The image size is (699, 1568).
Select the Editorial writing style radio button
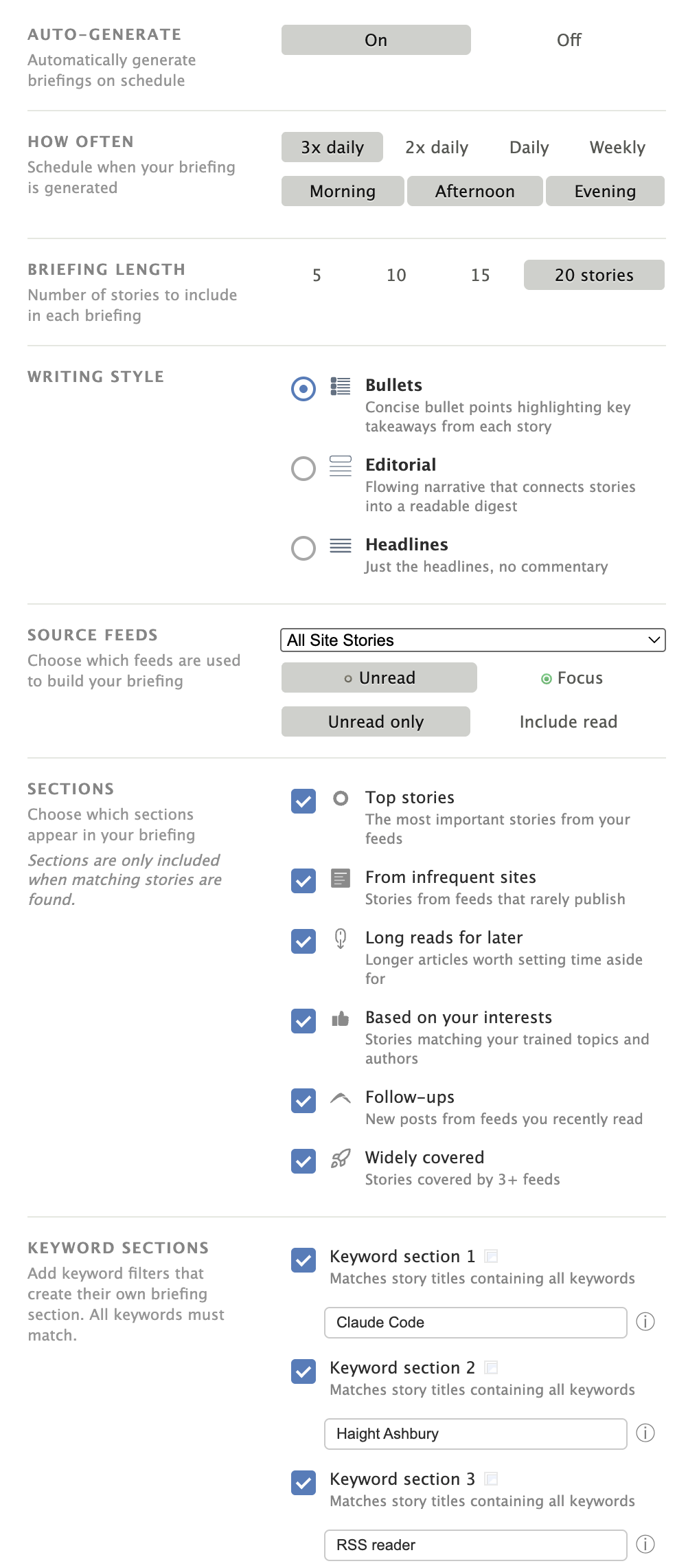coord(303,469)
